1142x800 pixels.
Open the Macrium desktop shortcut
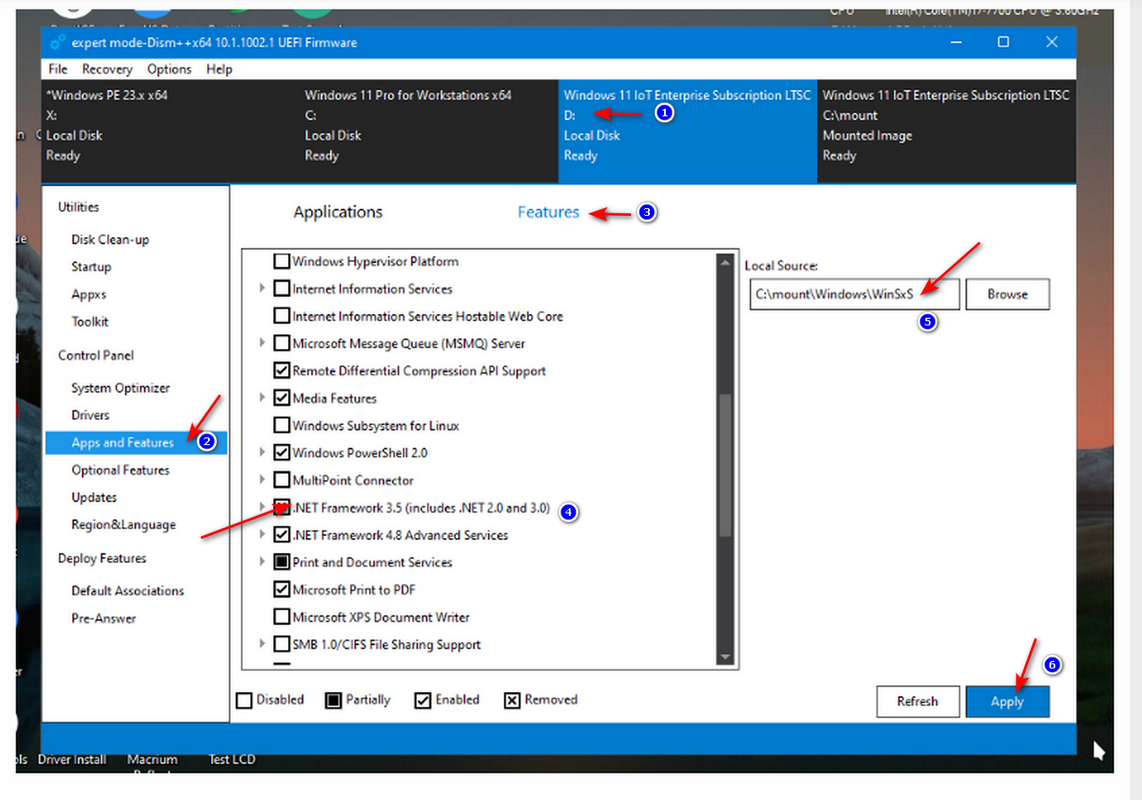[152, 762]
